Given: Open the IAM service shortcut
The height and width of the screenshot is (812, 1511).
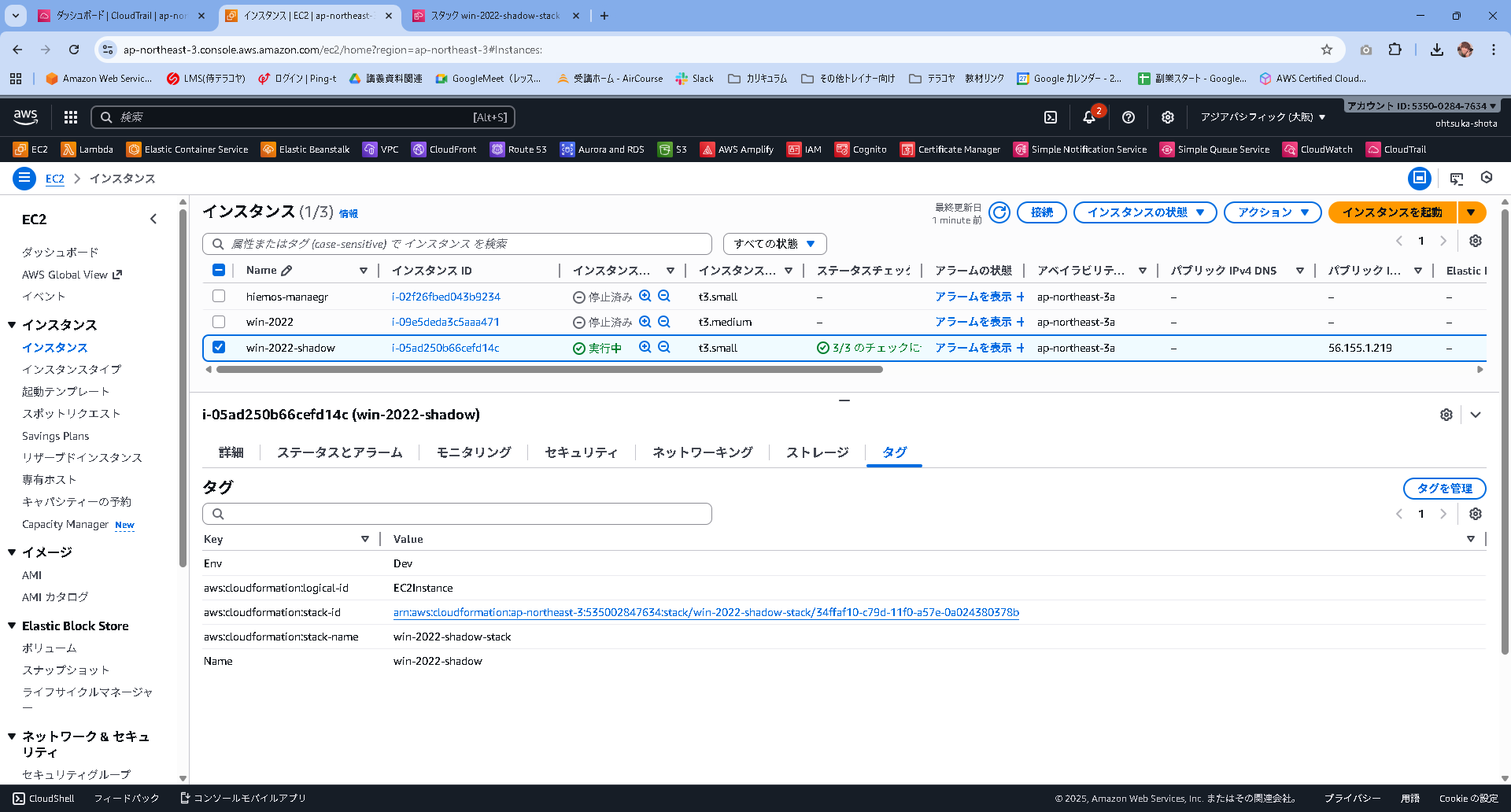Looking at the screenshot, I should [804, 149].
